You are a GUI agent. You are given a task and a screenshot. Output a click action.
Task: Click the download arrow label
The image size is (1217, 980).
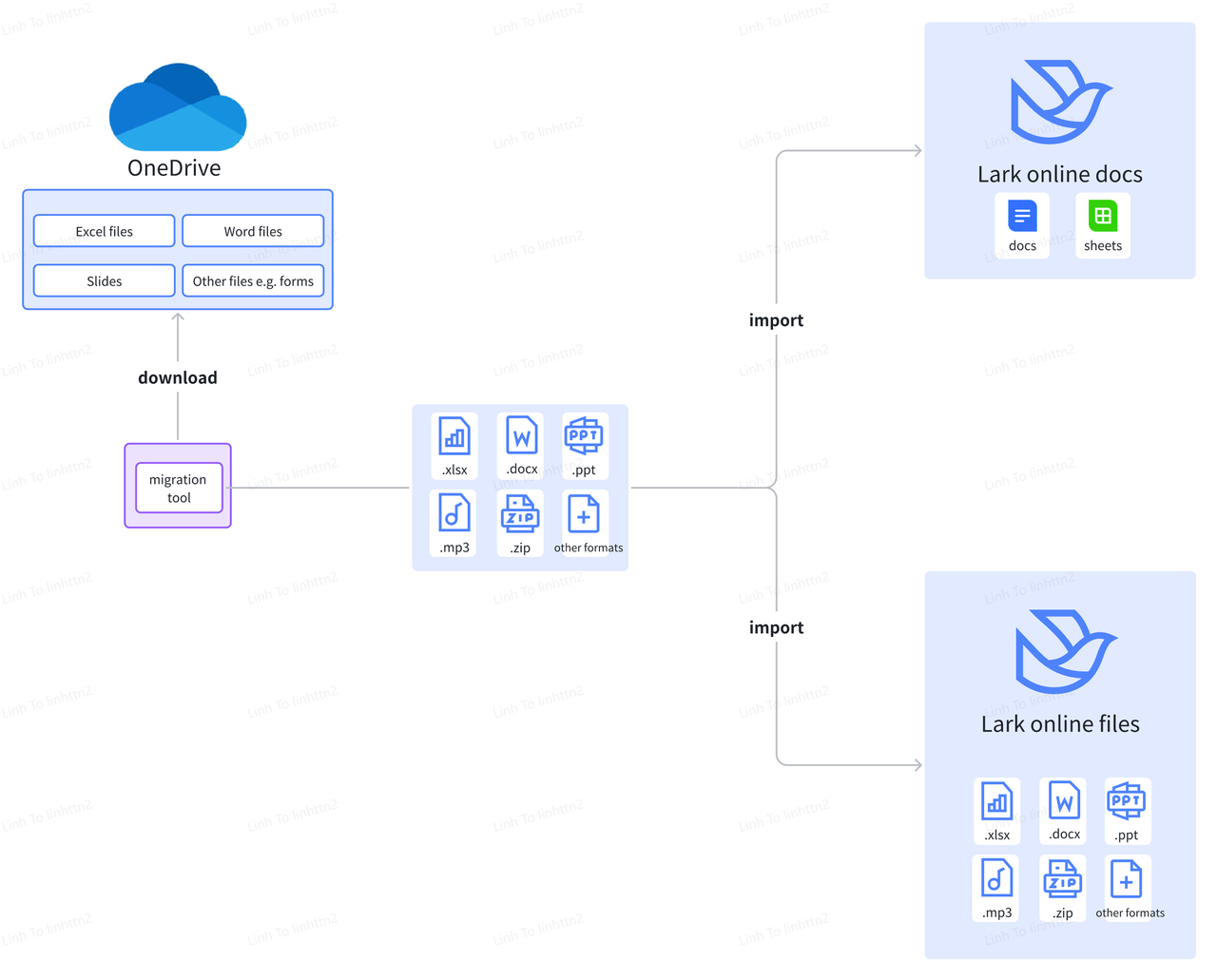click(x=178, y=377)
